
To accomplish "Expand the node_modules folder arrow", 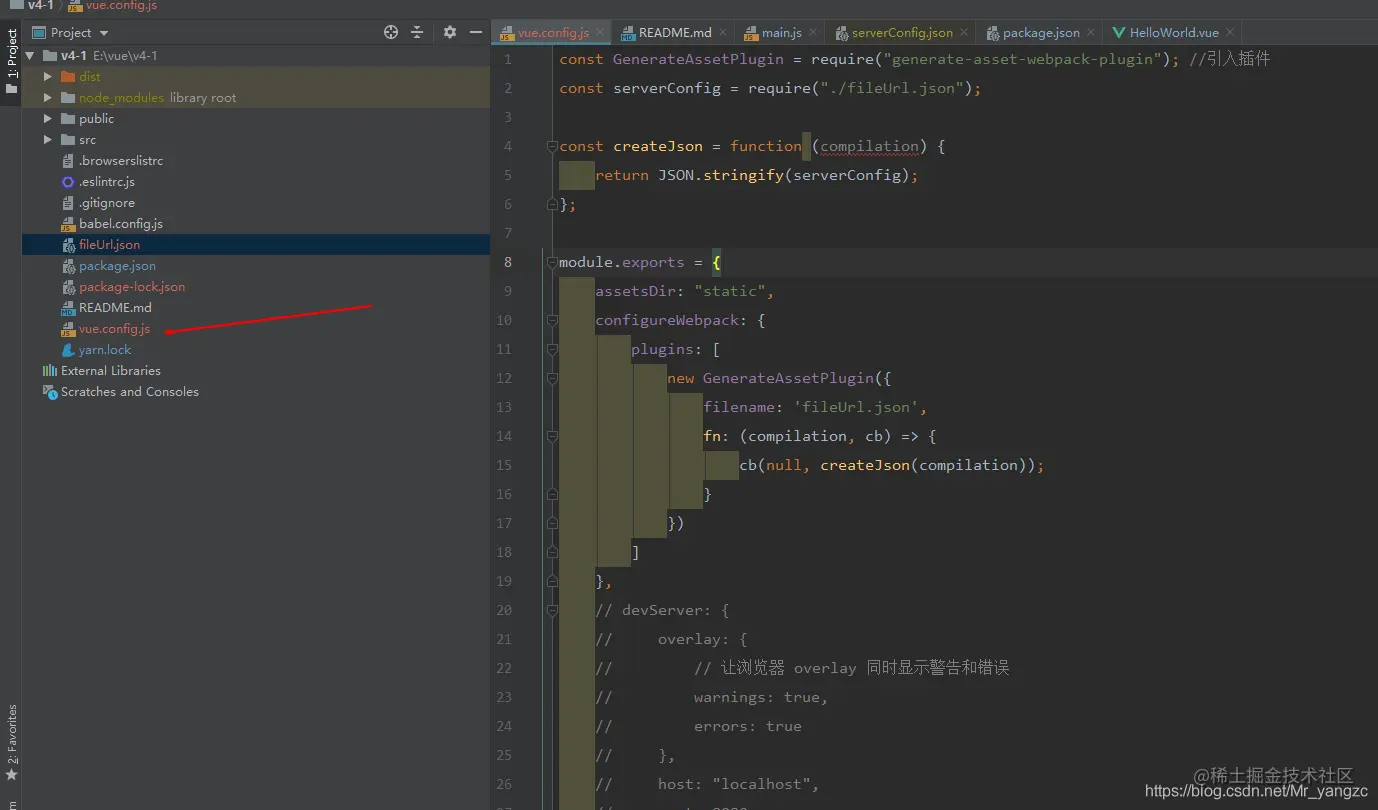I will click(x=47, y=97).
